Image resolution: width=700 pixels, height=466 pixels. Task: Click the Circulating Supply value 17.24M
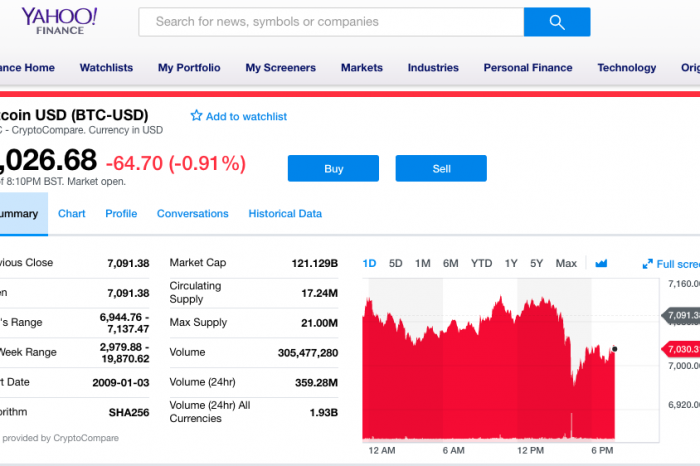coord(319,293)
